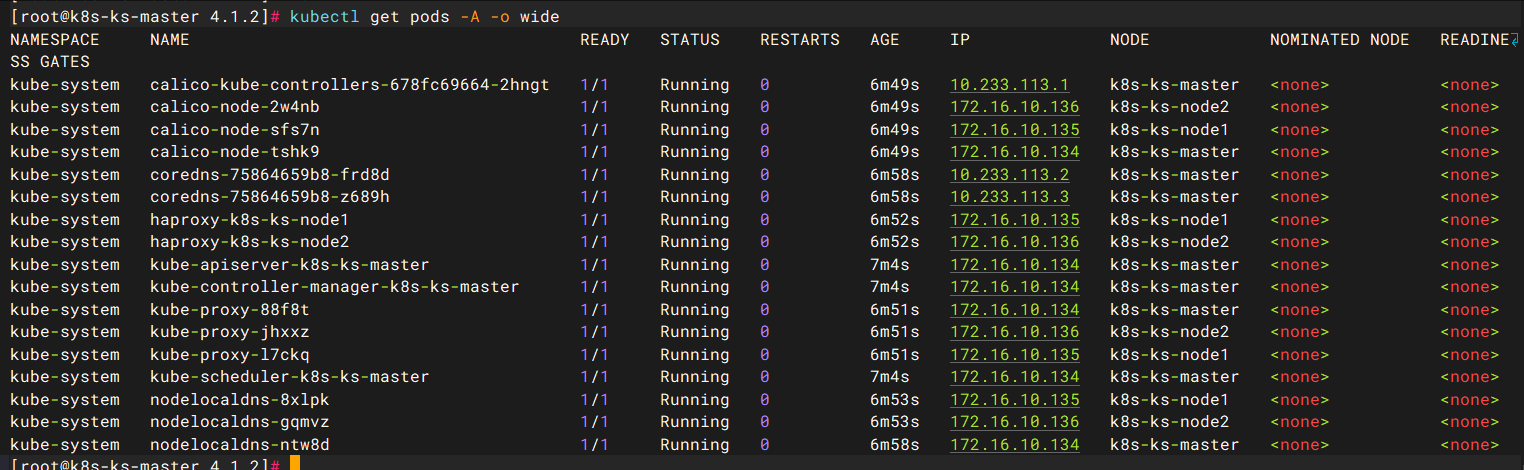This screenshot has height=470, width=1524.
Task: Click pod name nodelocaldns-gqmvz
Action: point(240,422)
